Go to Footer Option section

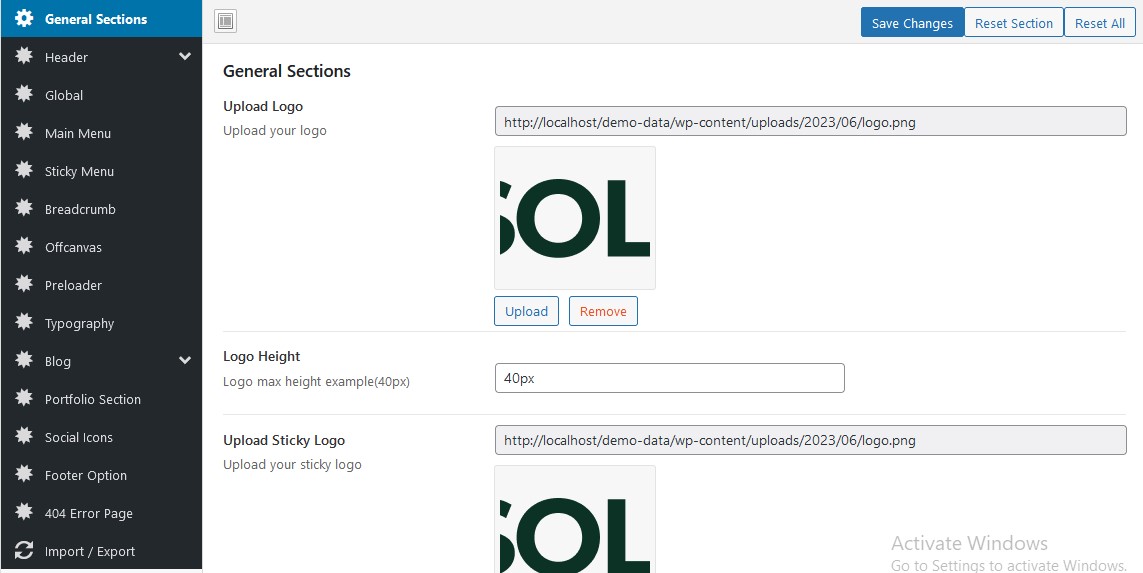click(85, 475)
